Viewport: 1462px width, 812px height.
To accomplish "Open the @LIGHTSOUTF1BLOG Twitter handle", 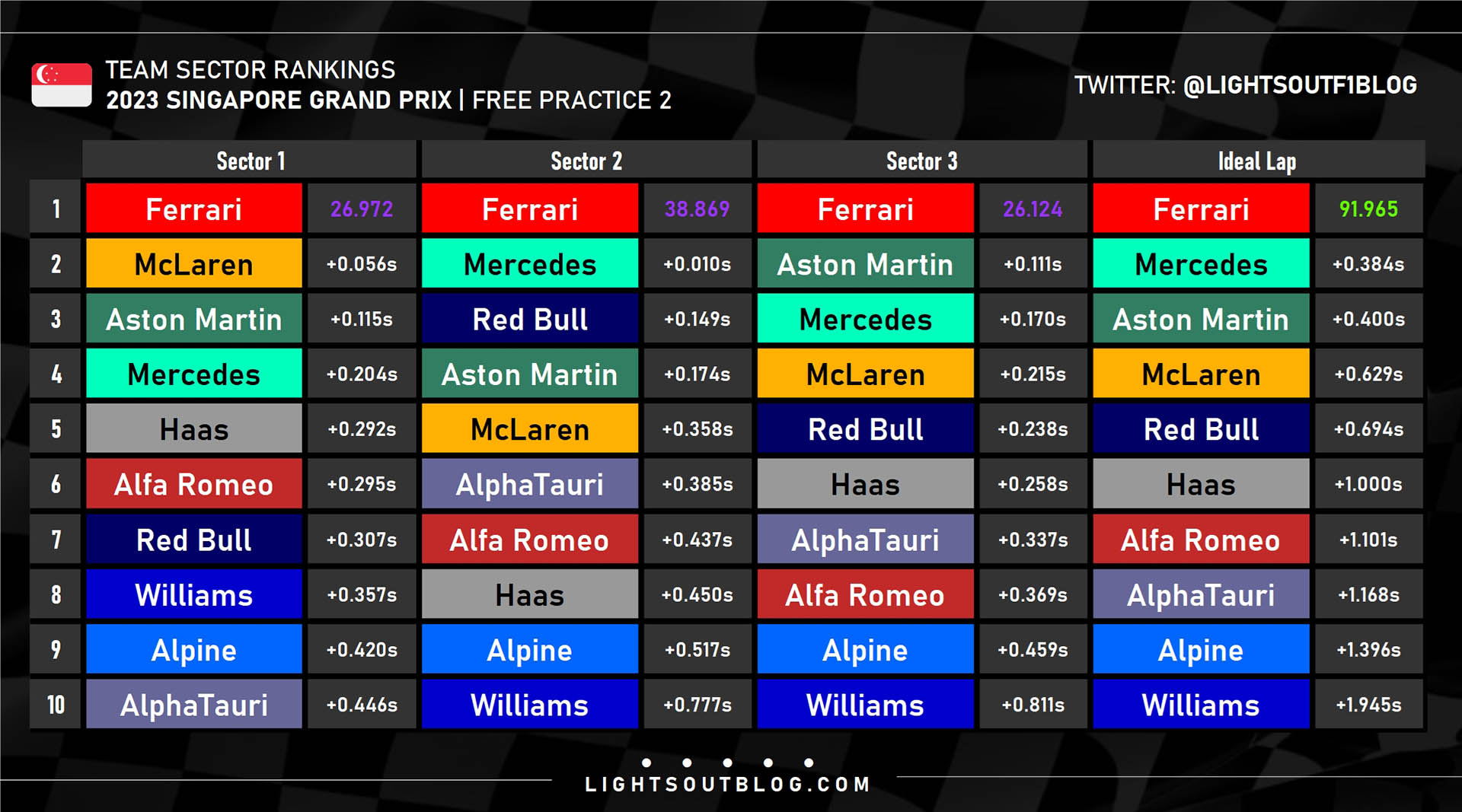I will [x=1299, y=85].
